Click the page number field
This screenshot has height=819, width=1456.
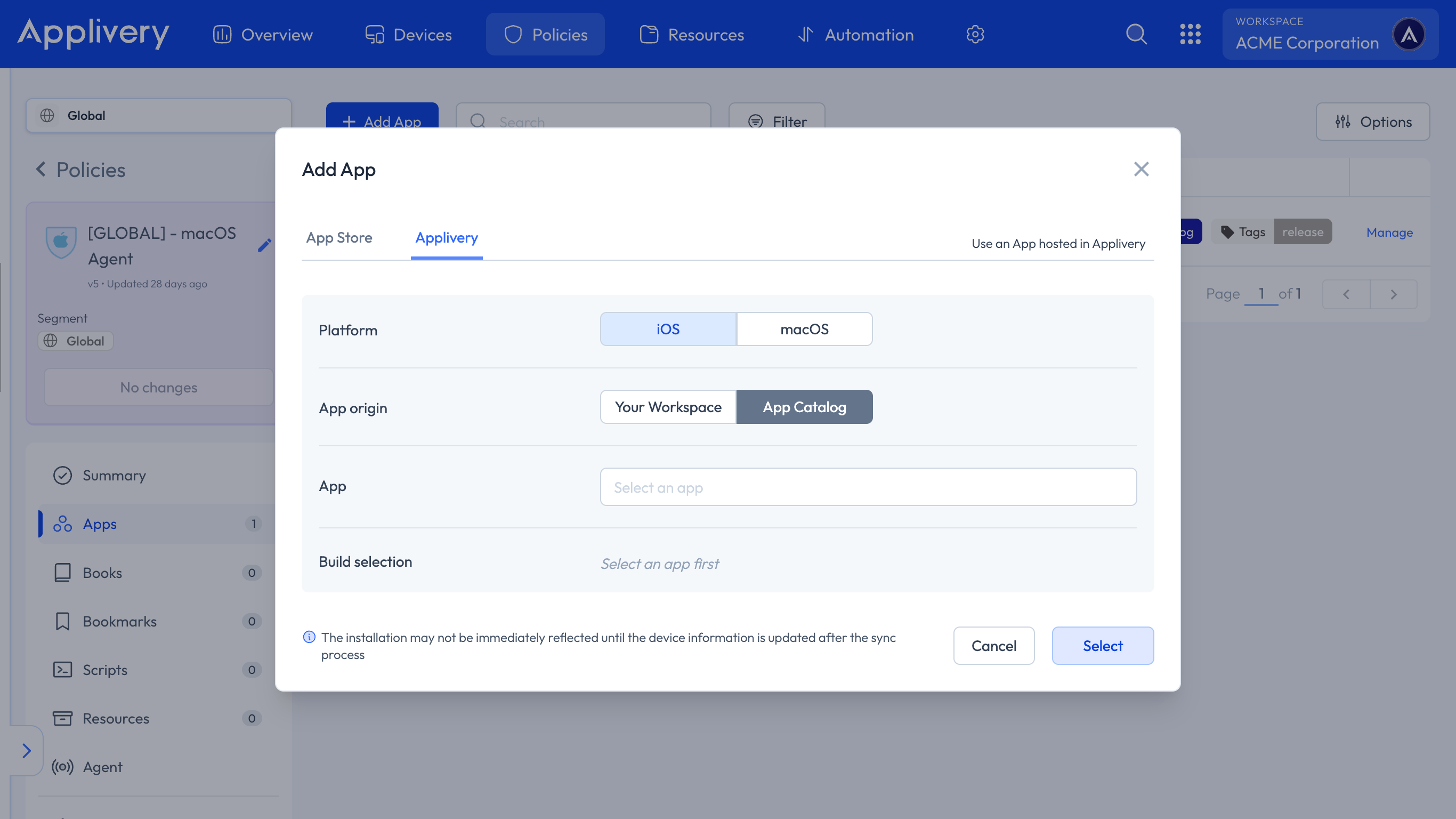1261,294
